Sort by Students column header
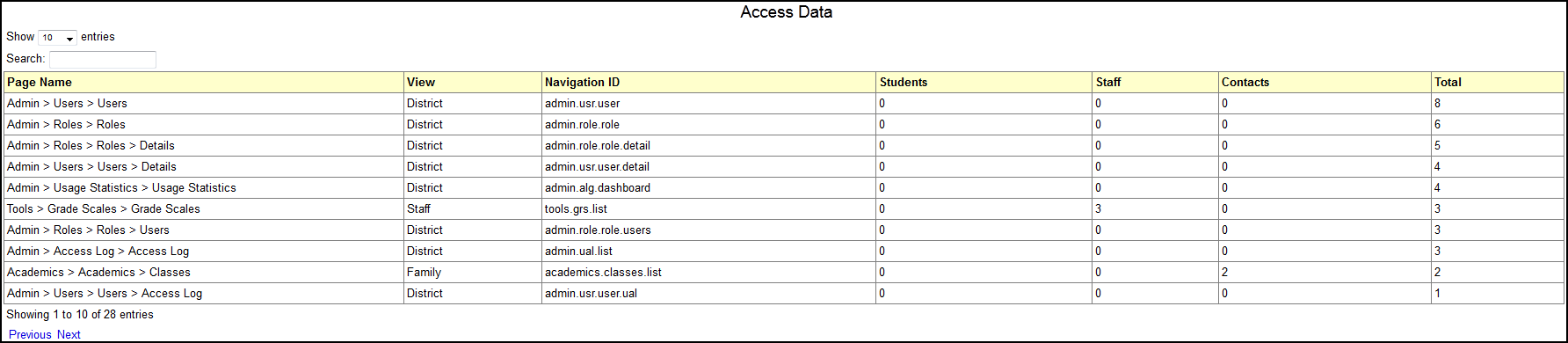 click(984, 83)
